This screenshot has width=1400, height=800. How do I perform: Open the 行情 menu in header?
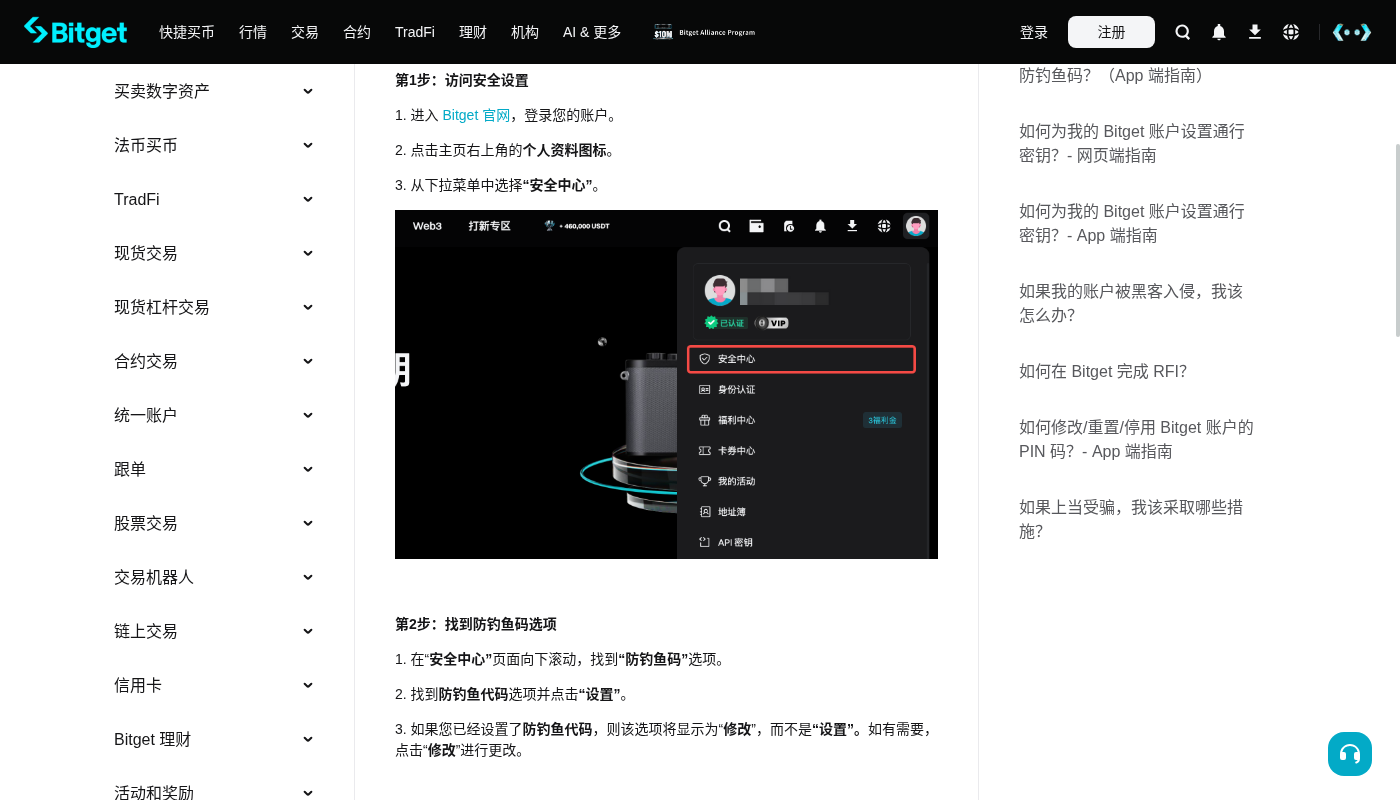click(253, 32)
